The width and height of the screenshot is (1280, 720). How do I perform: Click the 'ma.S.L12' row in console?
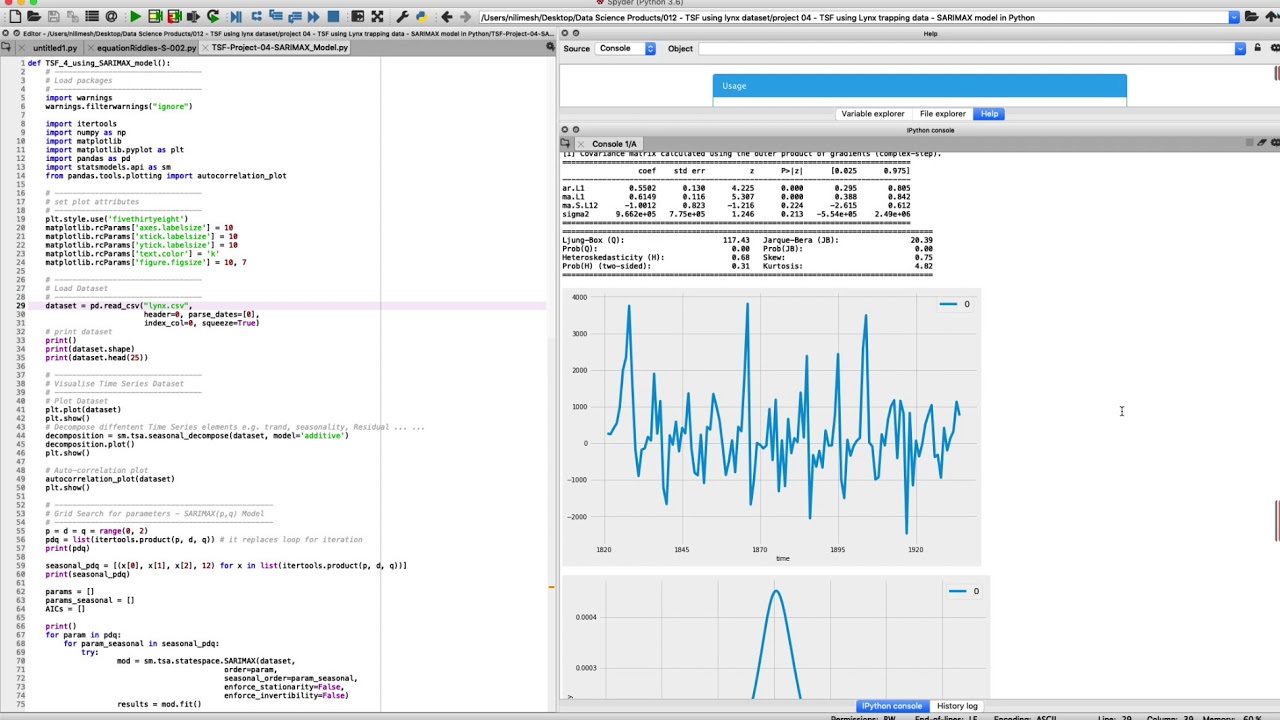click(x=737, y=205)
